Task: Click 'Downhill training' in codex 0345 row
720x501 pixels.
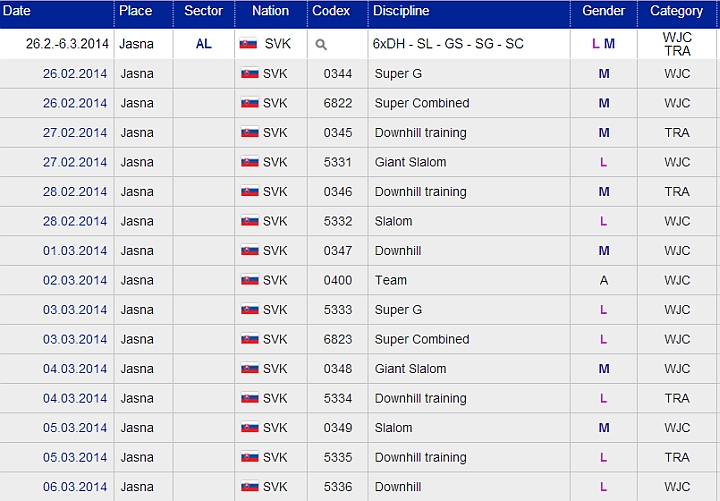Action: tap(421, 133)
